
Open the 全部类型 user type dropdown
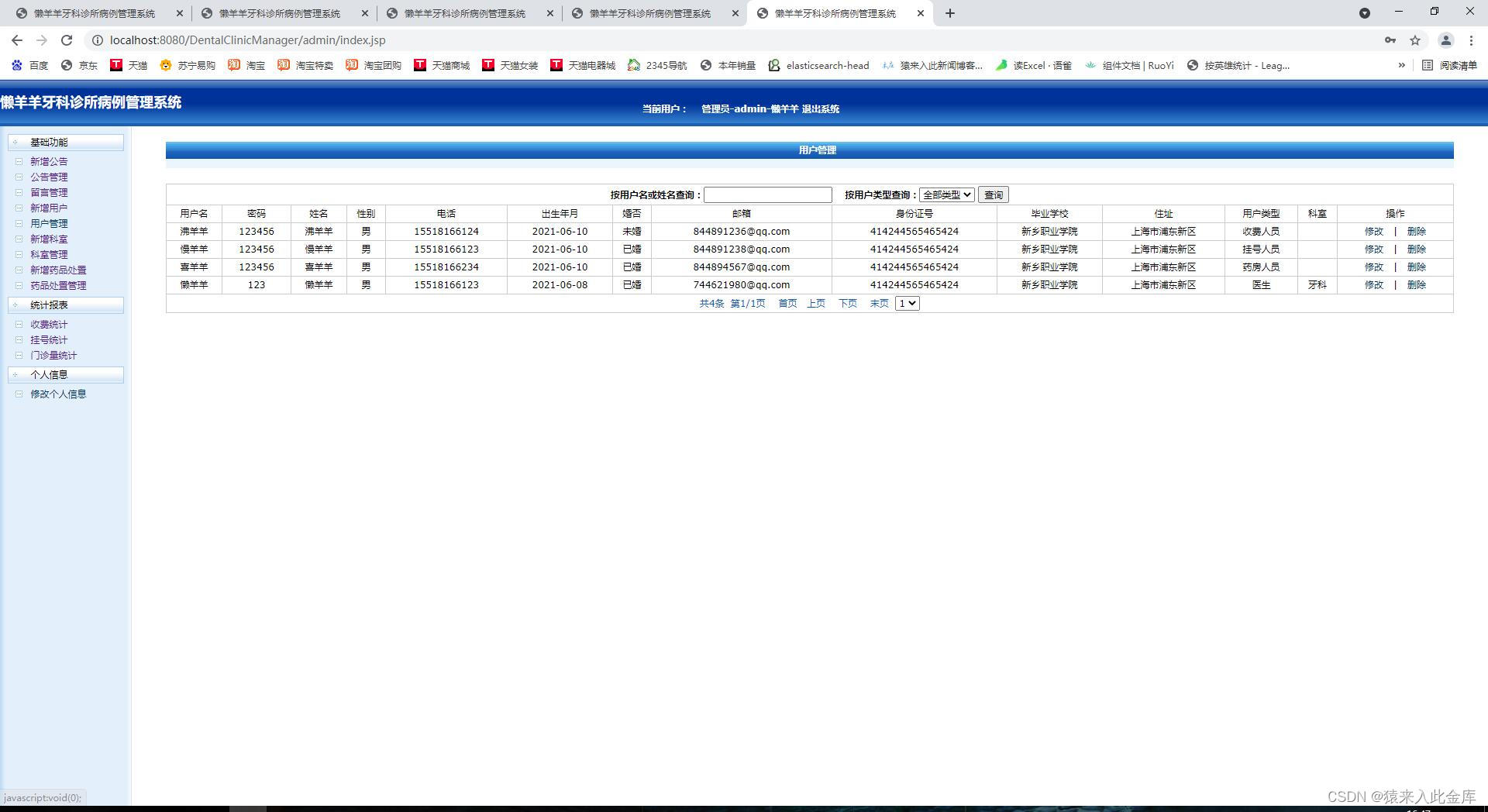click(x=946, y=194)
